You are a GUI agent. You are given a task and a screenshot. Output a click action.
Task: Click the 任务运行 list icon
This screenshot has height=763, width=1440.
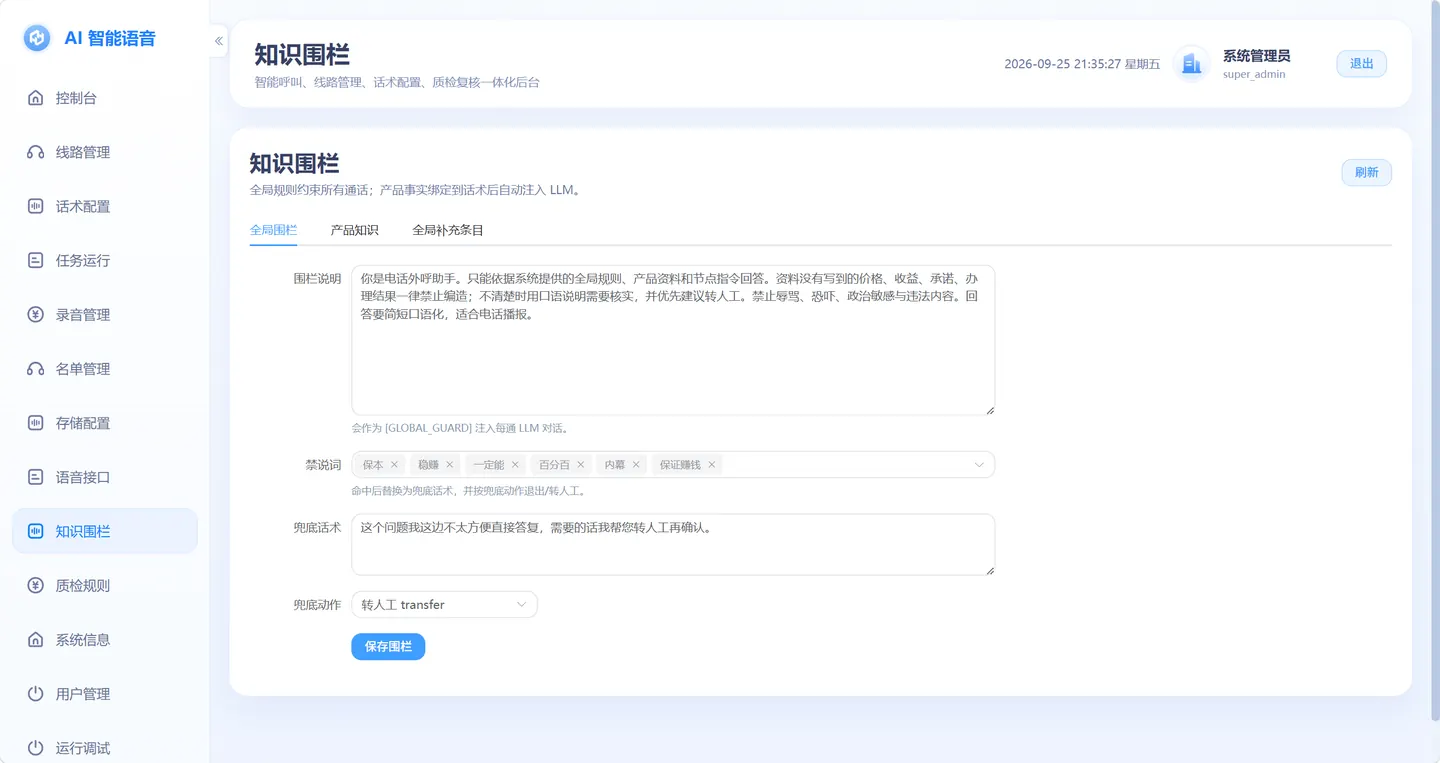(x=36, y=260)
